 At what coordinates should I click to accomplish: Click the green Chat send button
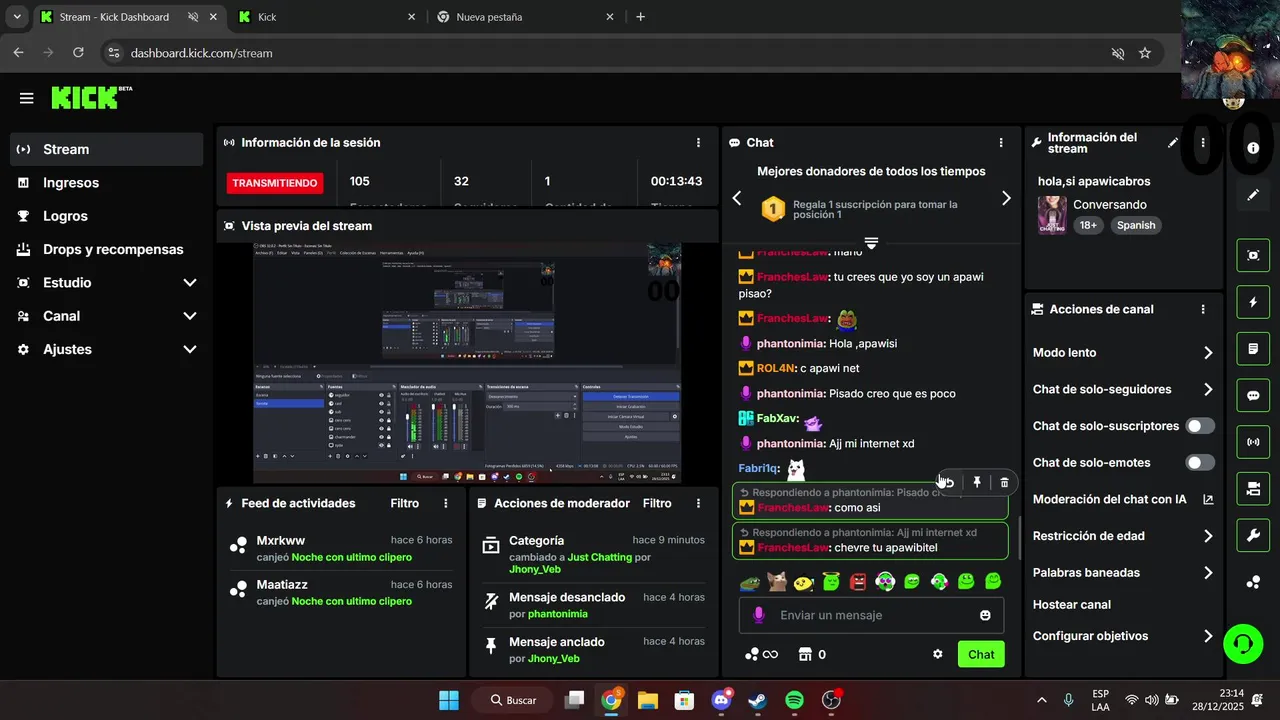coord(981,654)
